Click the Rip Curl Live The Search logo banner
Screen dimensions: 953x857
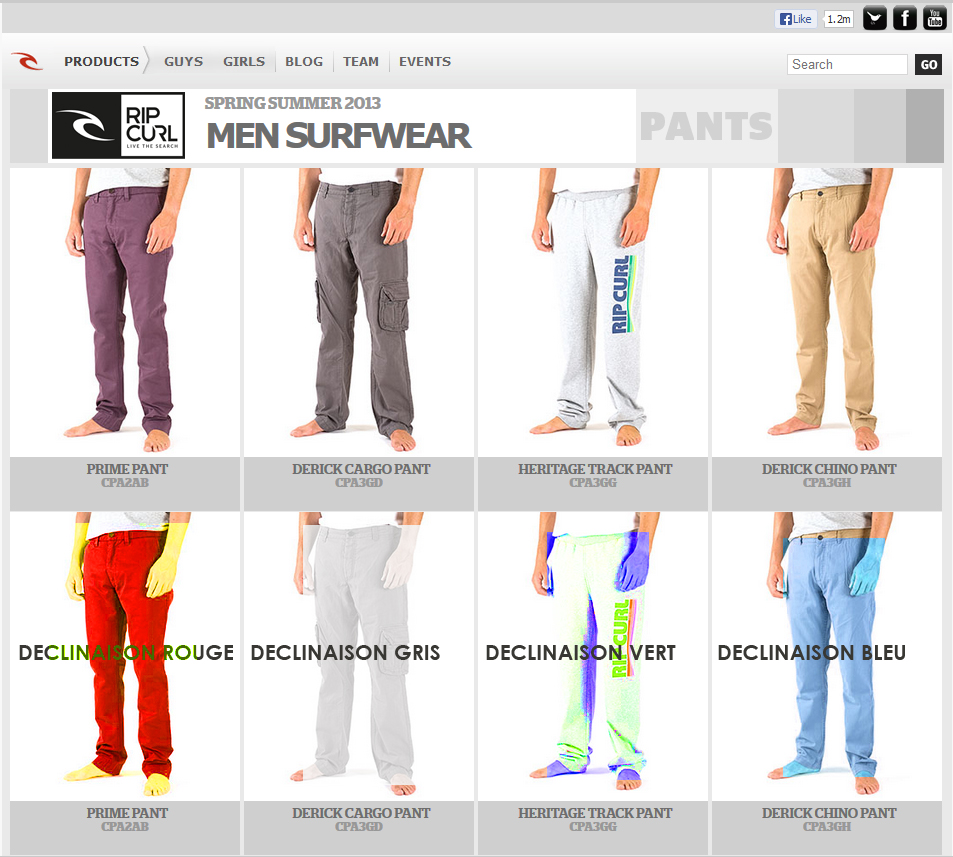click(119, 125)
